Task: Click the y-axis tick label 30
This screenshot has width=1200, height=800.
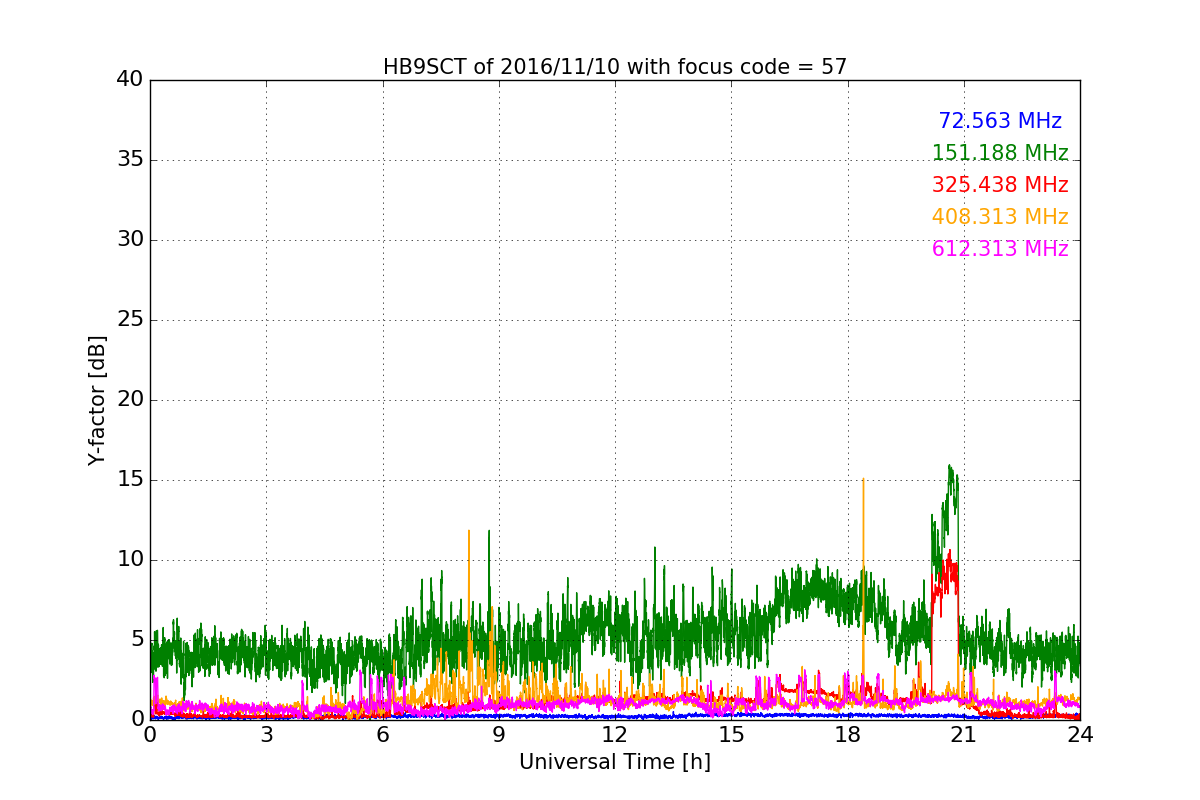Action: 130,240
